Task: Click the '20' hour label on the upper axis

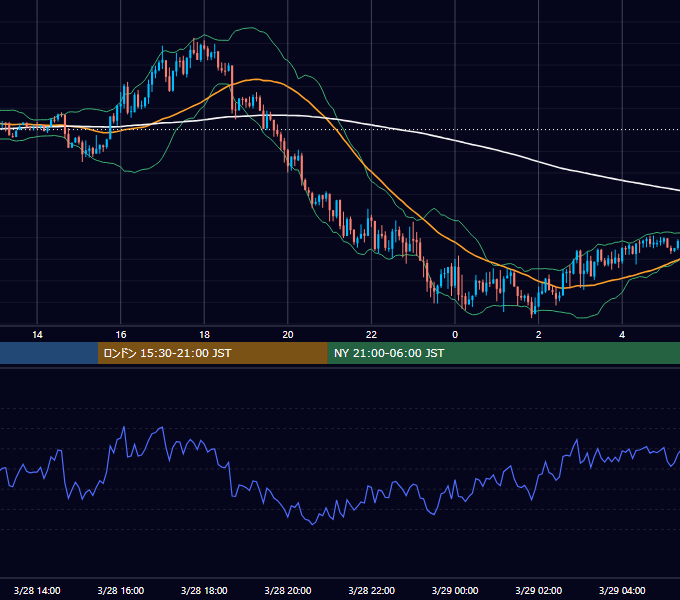Action: (288, 335)
